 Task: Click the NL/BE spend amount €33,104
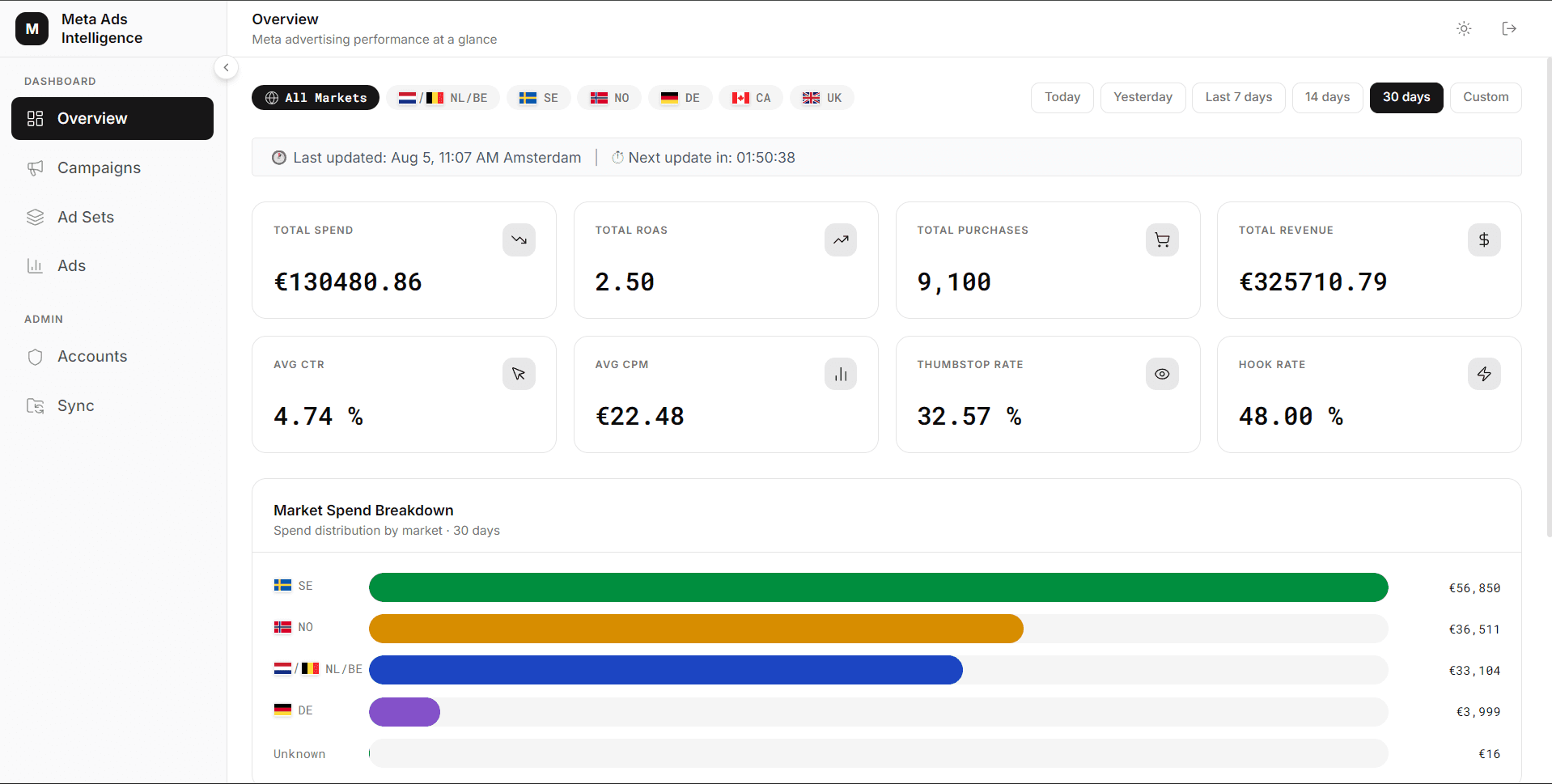pos(1474,671)
